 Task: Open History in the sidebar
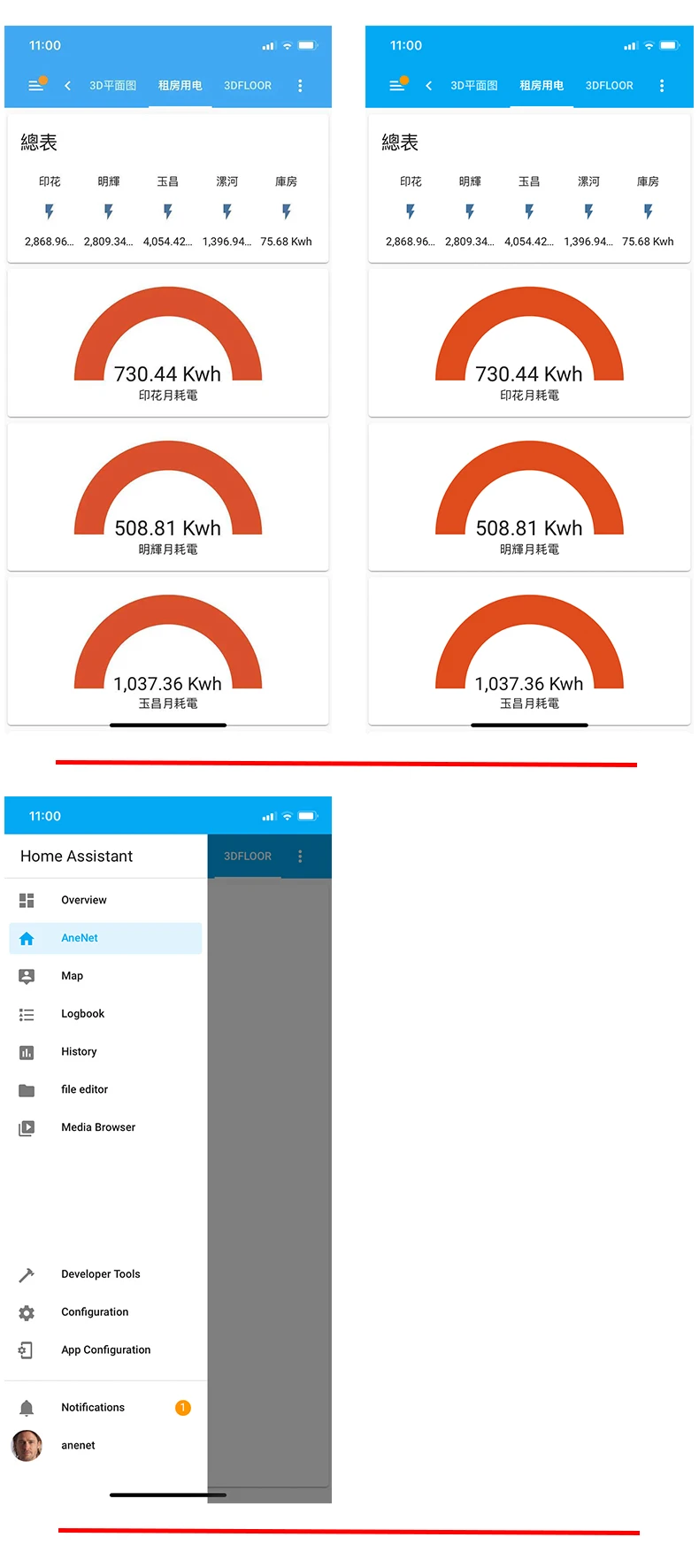coord(105,1052)
